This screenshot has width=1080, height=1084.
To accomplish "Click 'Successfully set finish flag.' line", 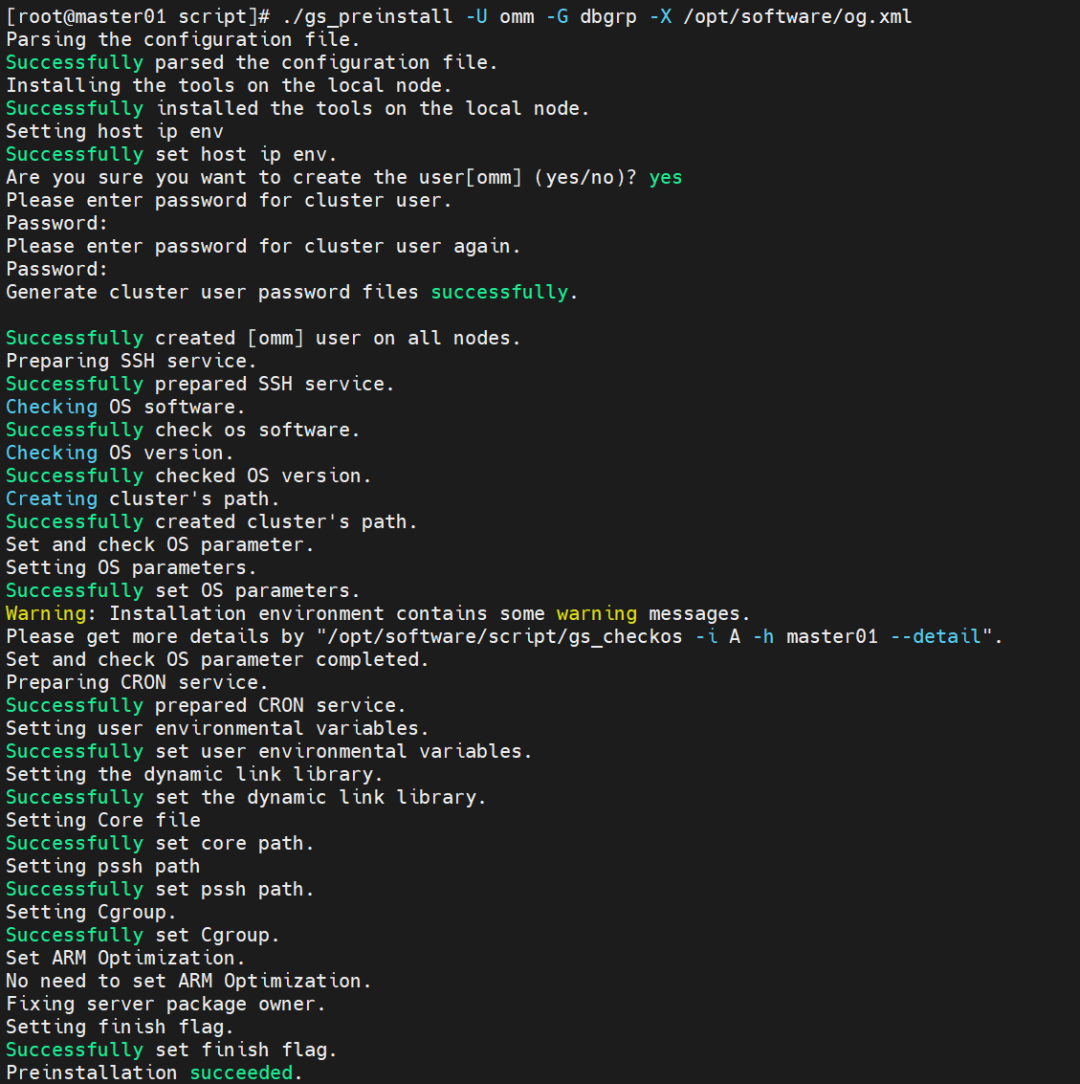I will (x=171, y=1049).
